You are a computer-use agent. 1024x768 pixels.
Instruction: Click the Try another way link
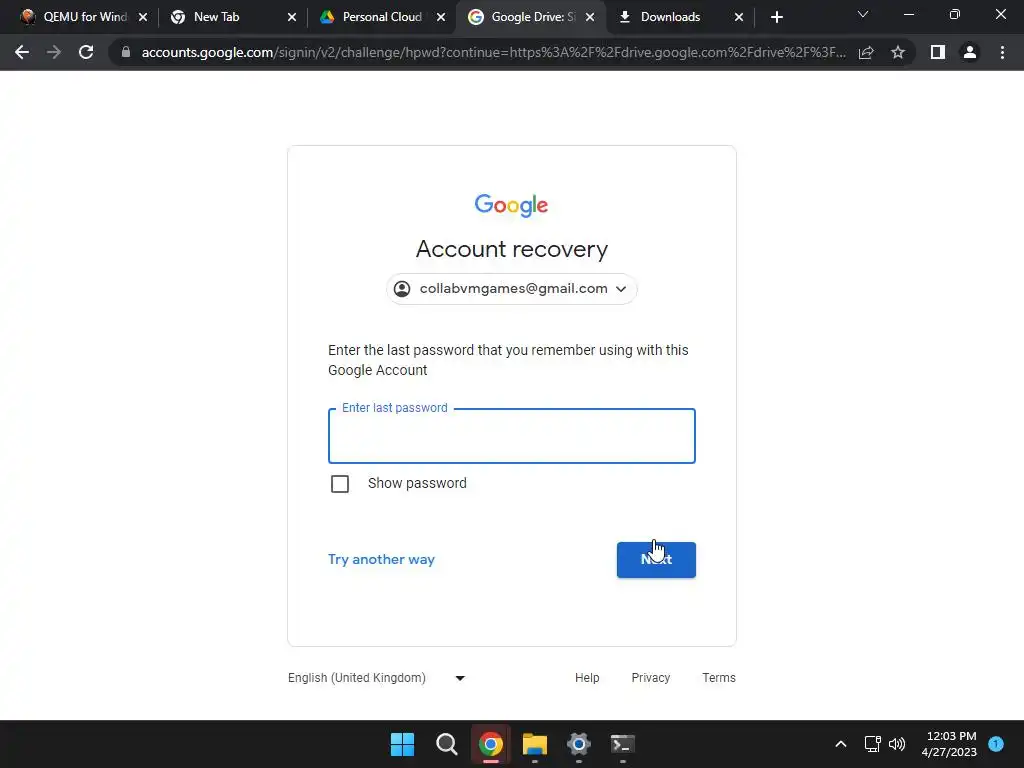coord(381,560)
